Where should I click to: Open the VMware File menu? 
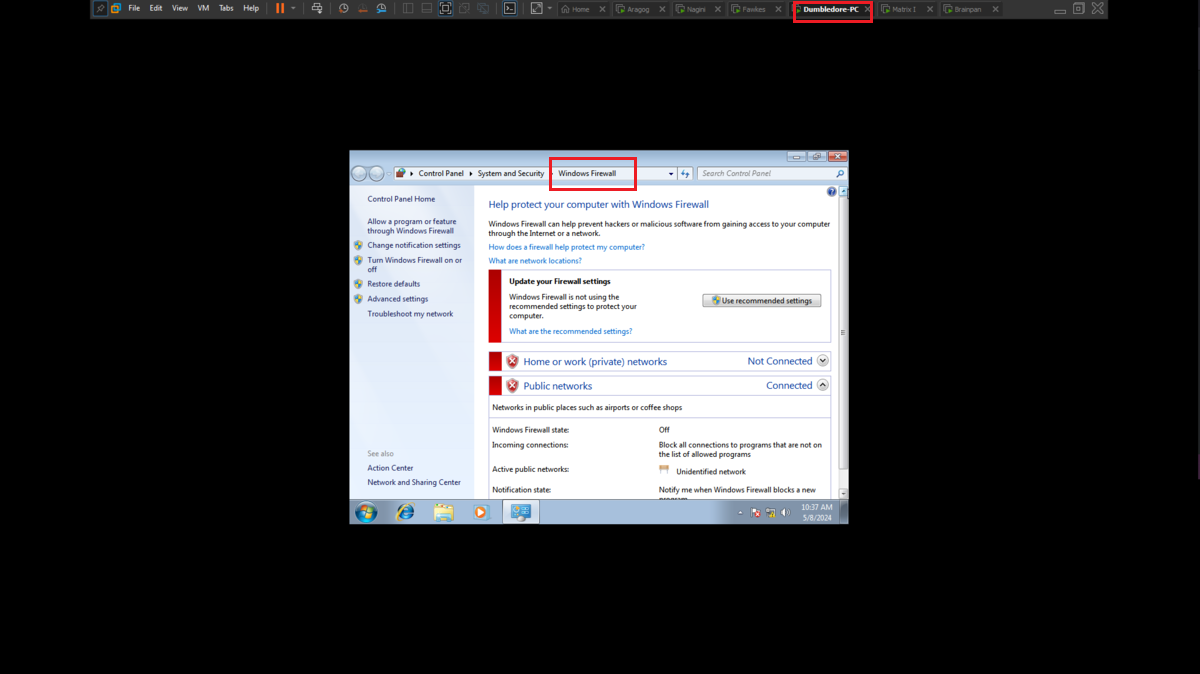(x=134, y=8)
